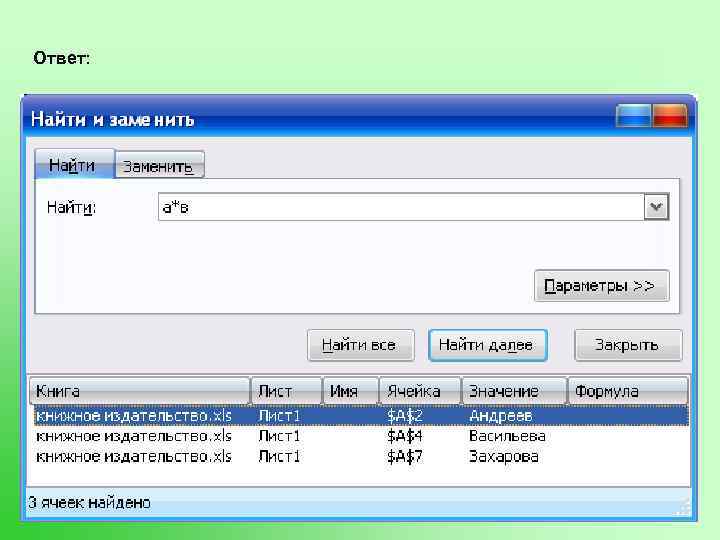
Task: Click the Закрыть button
Action: (628, 345)
